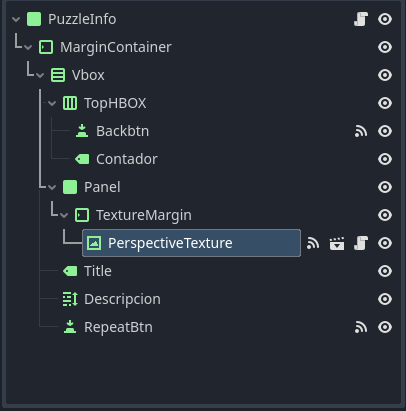Click the signal icon on RepeatBtn

[x=361, y=327]
